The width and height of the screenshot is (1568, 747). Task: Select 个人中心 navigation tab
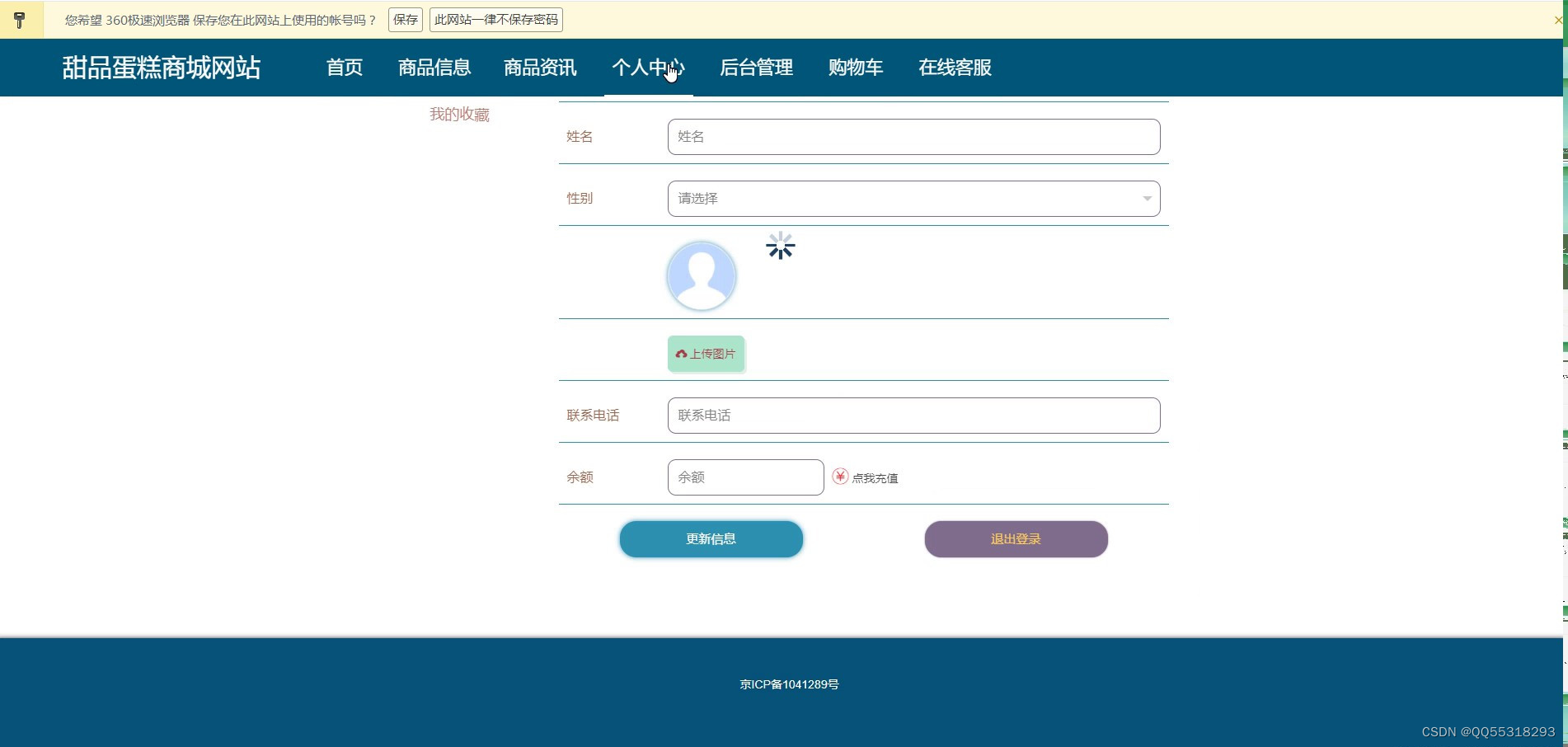click(x=649, y=68)
